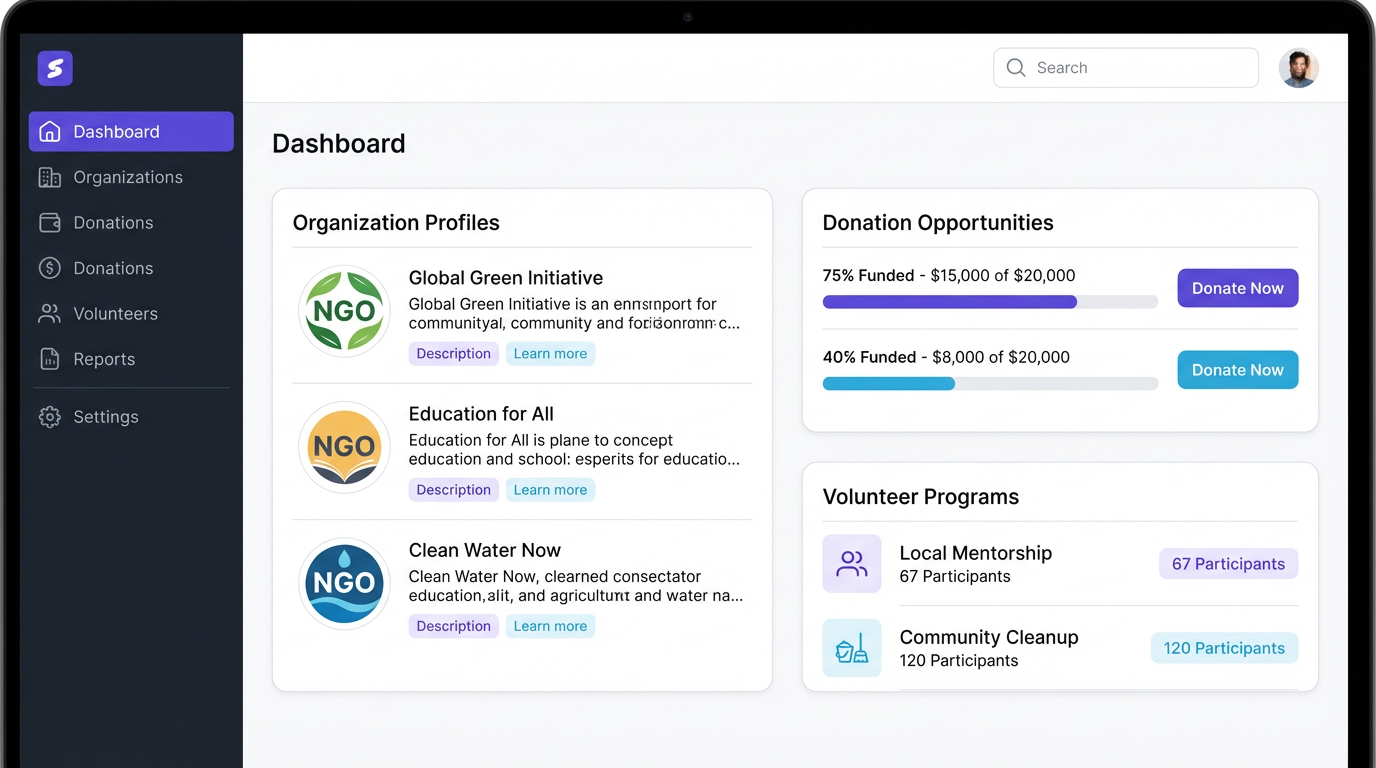Click the Local Mentorship people icon

(851, 564)
